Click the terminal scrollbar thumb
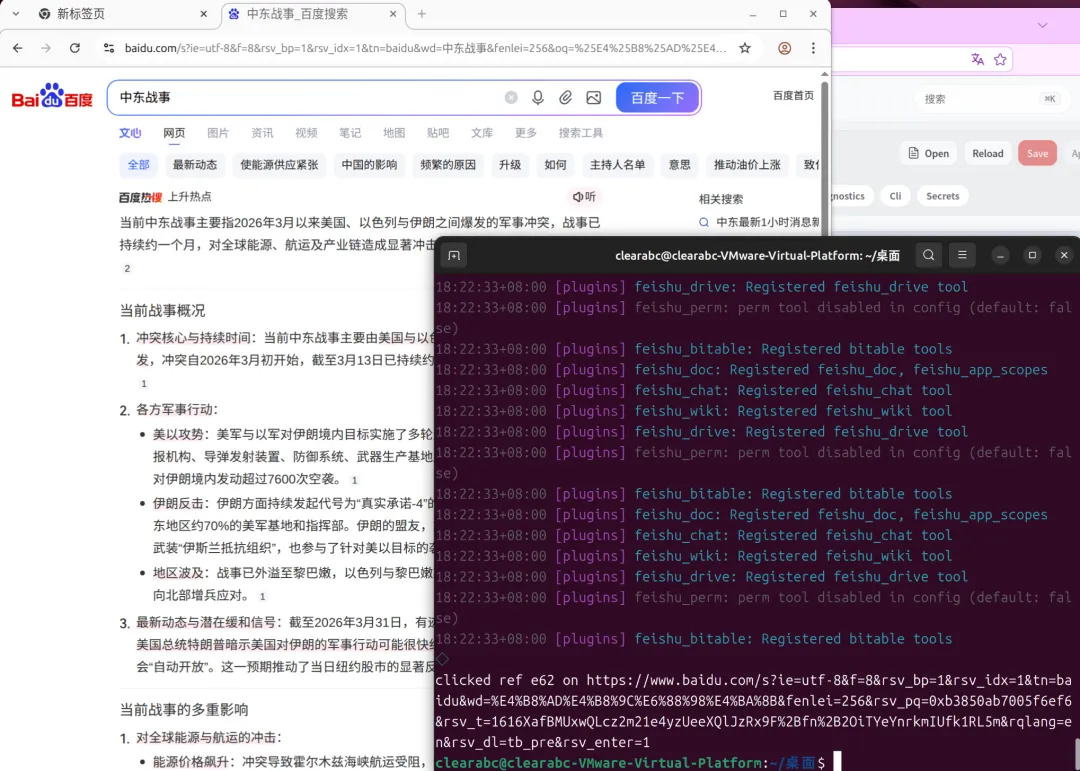Image resolution: width=1080 pixels, height=771 pixels. 1077,754
